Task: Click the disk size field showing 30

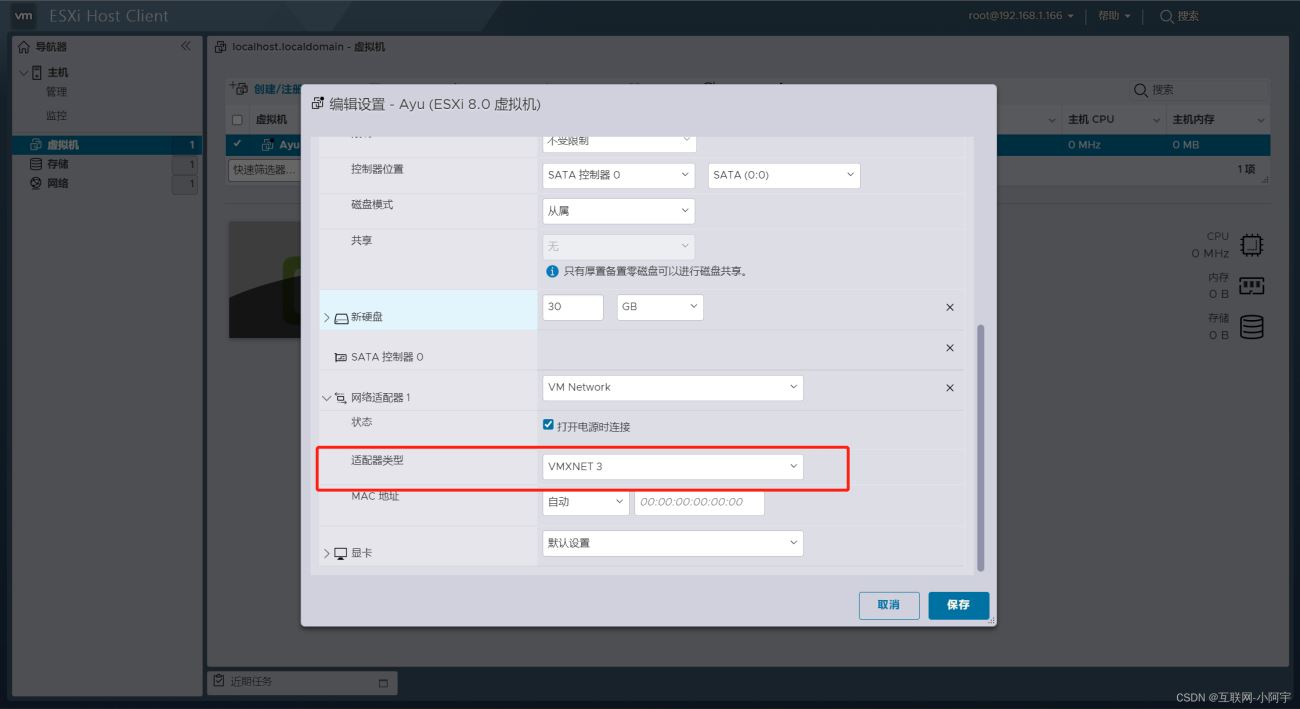Action: 573,307
